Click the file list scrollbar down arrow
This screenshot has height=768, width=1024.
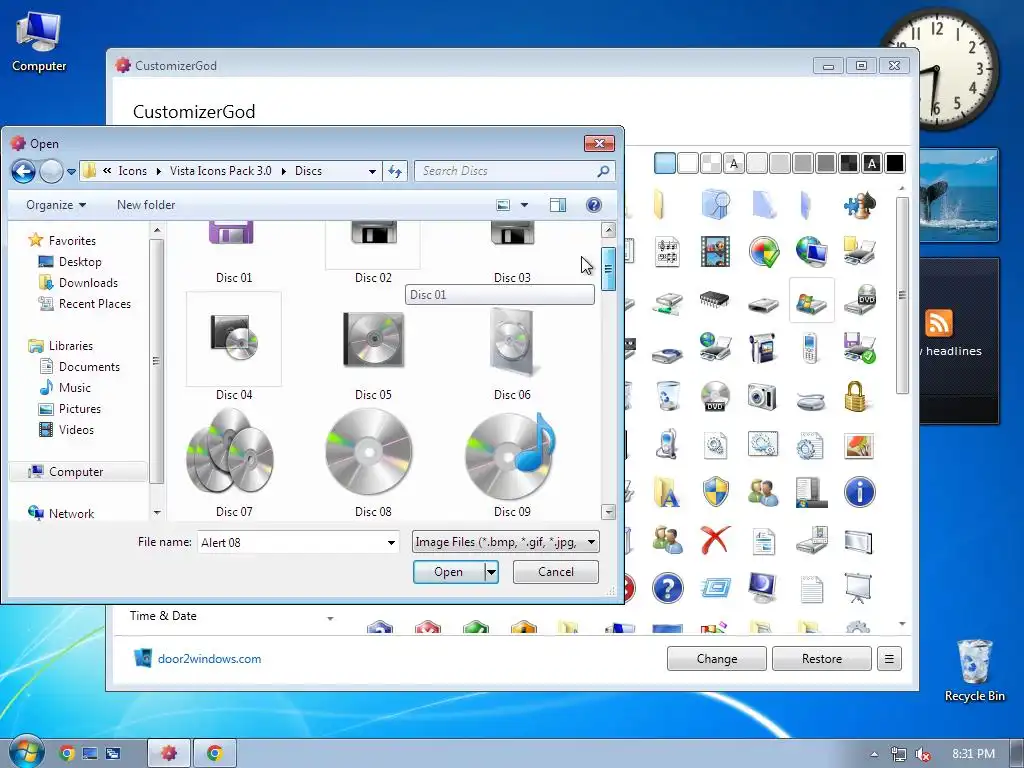click(609, 512)
